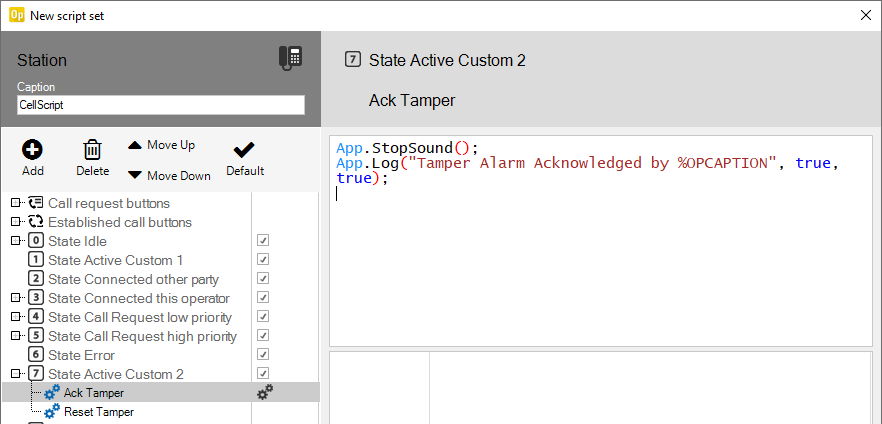
Task: Click the State Error number 6 icon
Action: click(36, 355)
